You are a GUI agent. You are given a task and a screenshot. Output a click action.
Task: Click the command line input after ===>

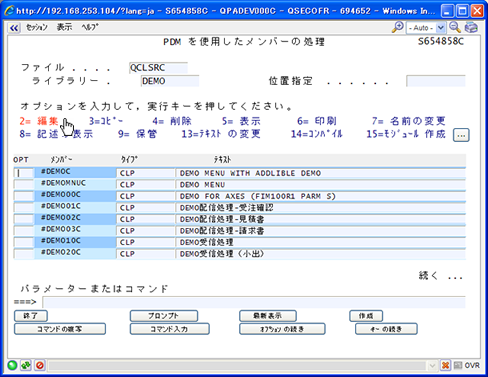click(254, 302)
